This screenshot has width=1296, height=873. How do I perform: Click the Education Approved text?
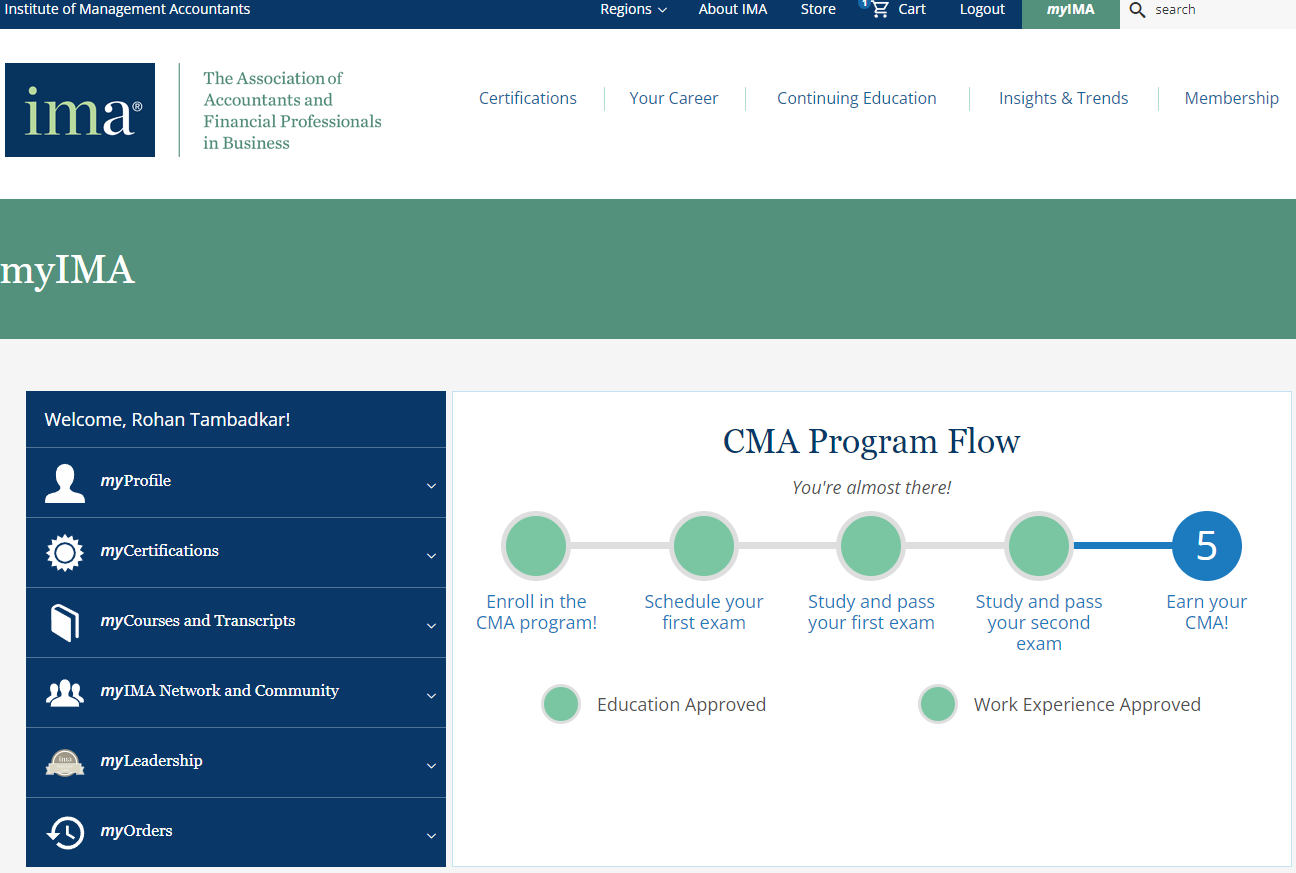682,705
